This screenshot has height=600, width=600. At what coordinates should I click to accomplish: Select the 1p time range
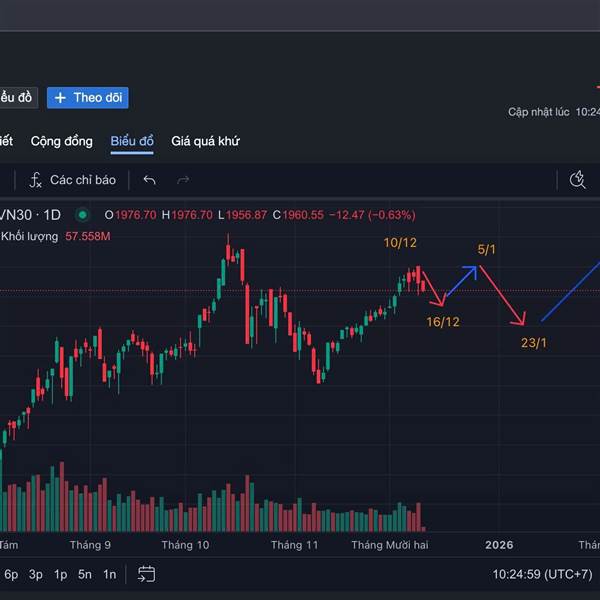(61, 574)
